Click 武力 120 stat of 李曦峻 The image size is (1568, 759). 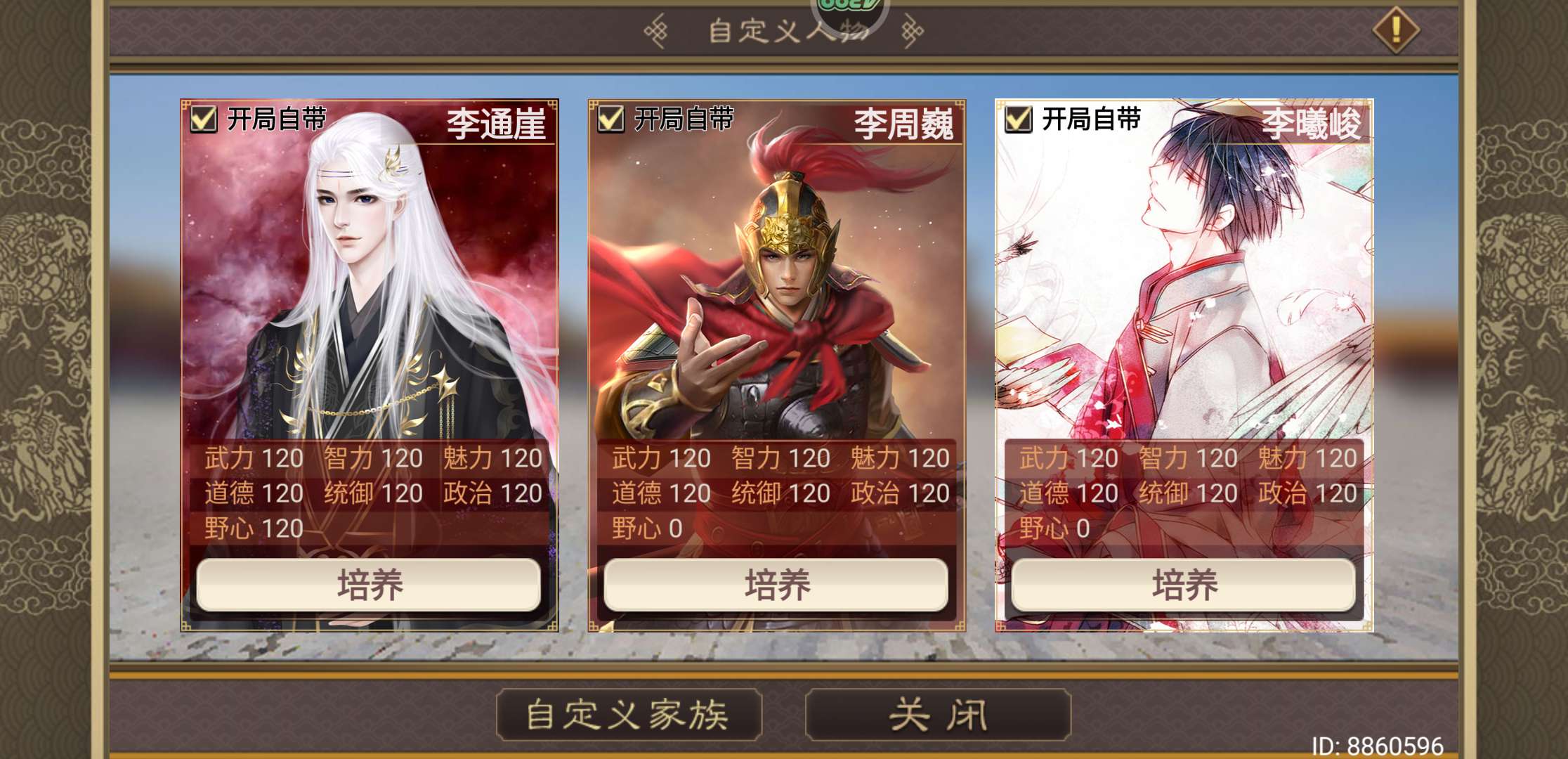click(x=1069, y=458)
